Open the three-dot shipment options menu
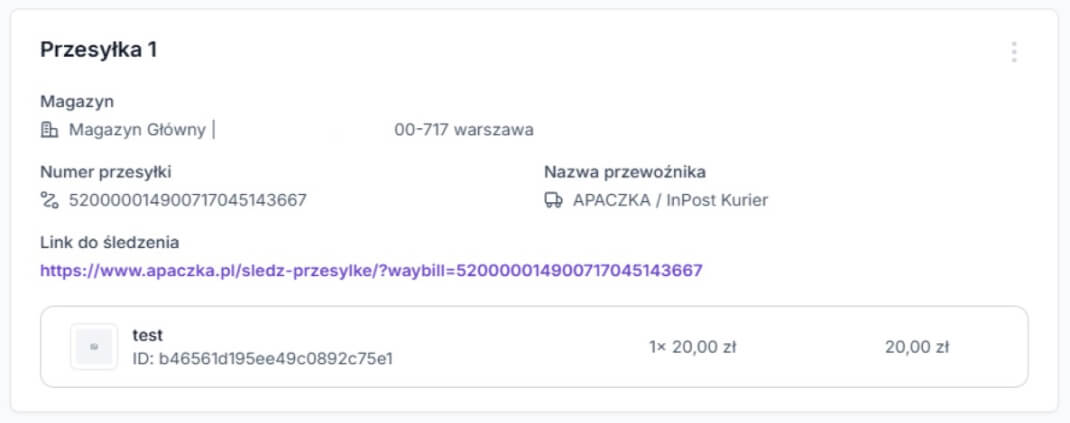The height and width of the screenshot is (423, 1070). [1014, 52]
